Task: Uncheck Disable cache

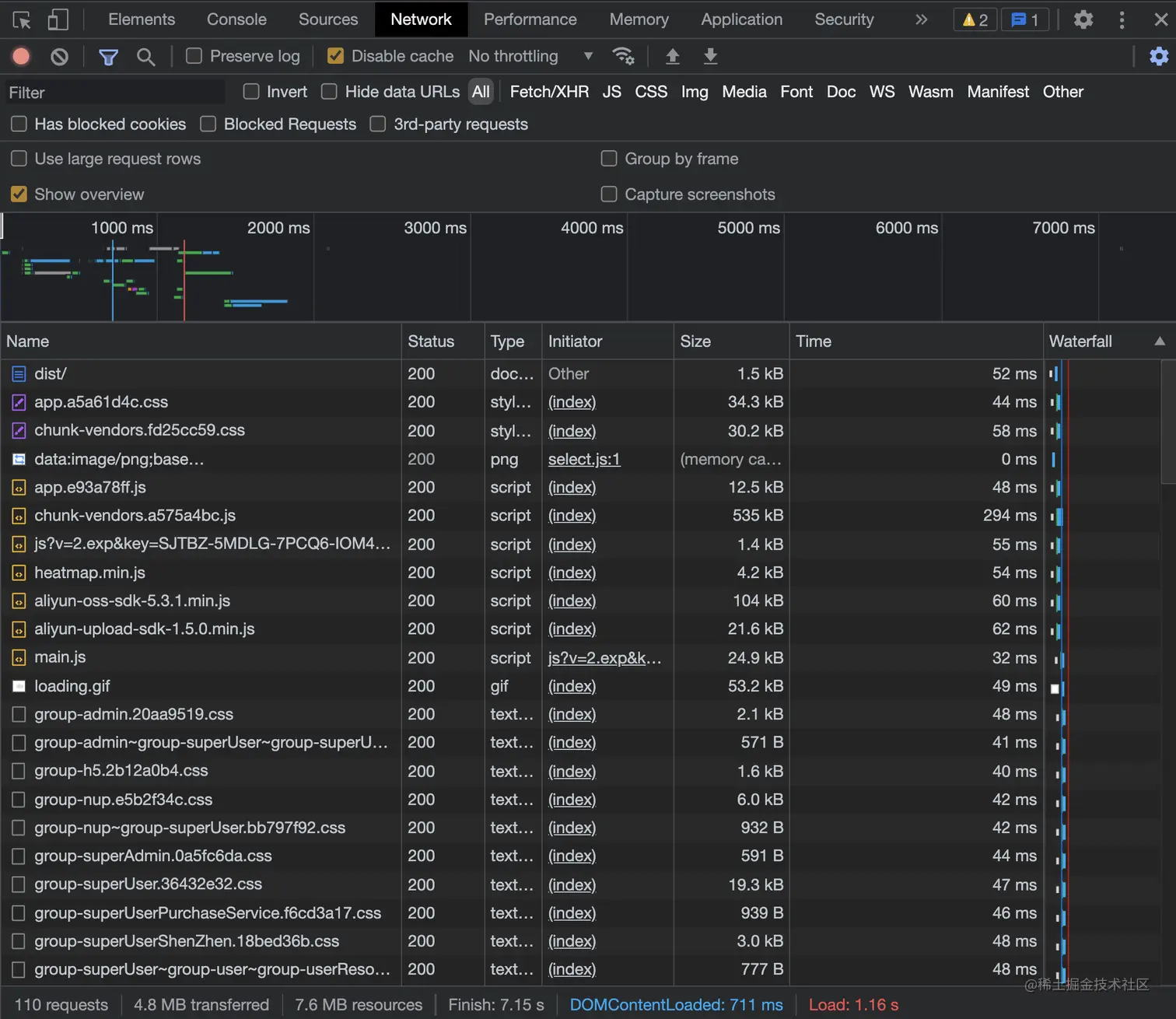Action: [x=336, y=56]
